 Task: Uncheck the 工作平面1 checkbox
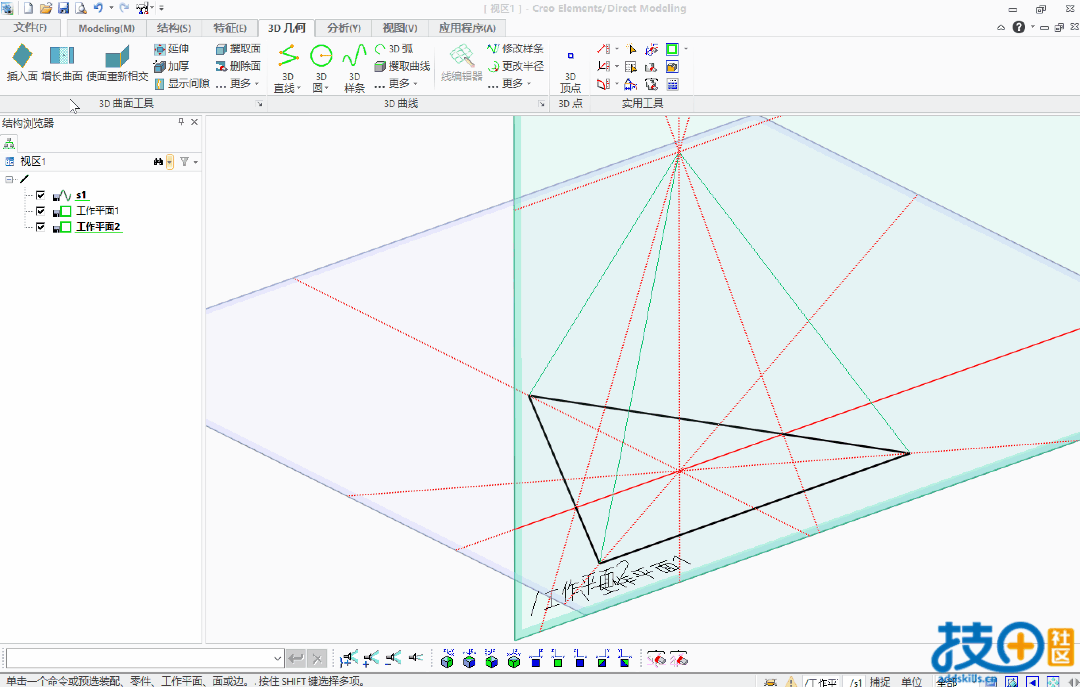point(41,211)
